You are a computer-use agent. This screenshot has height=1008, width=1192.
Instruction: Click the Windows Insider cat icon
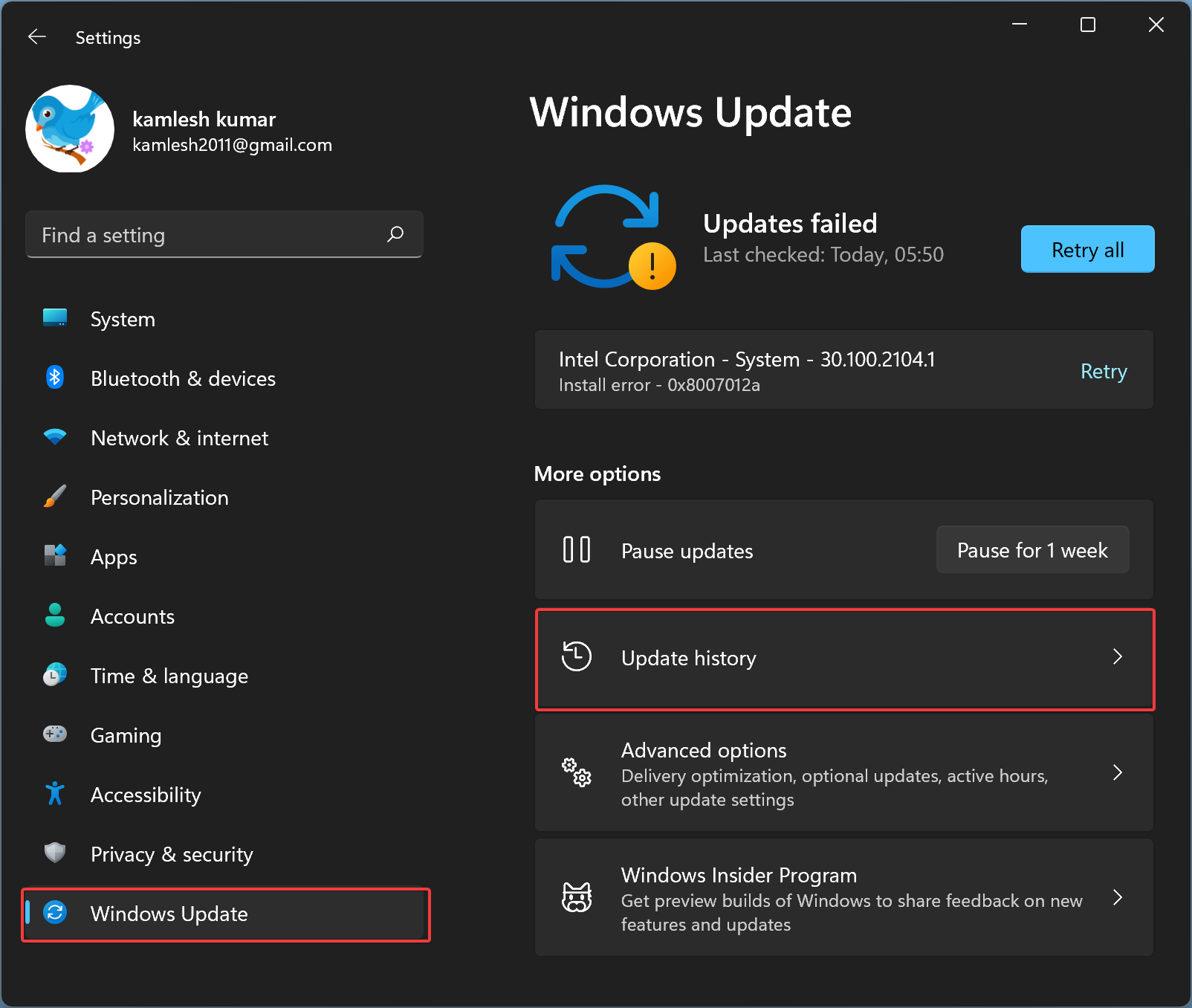577,897
